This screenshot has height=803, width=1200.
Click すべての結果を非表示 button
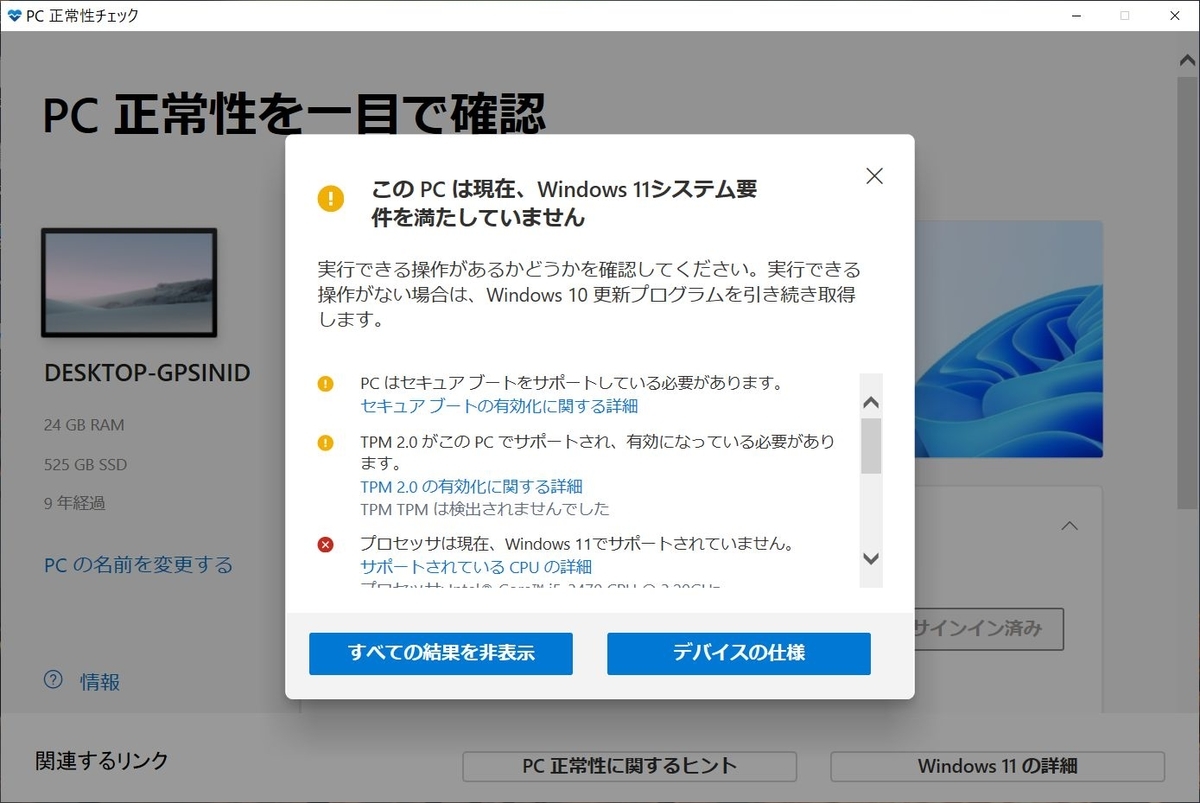click(x=441, y=654)
